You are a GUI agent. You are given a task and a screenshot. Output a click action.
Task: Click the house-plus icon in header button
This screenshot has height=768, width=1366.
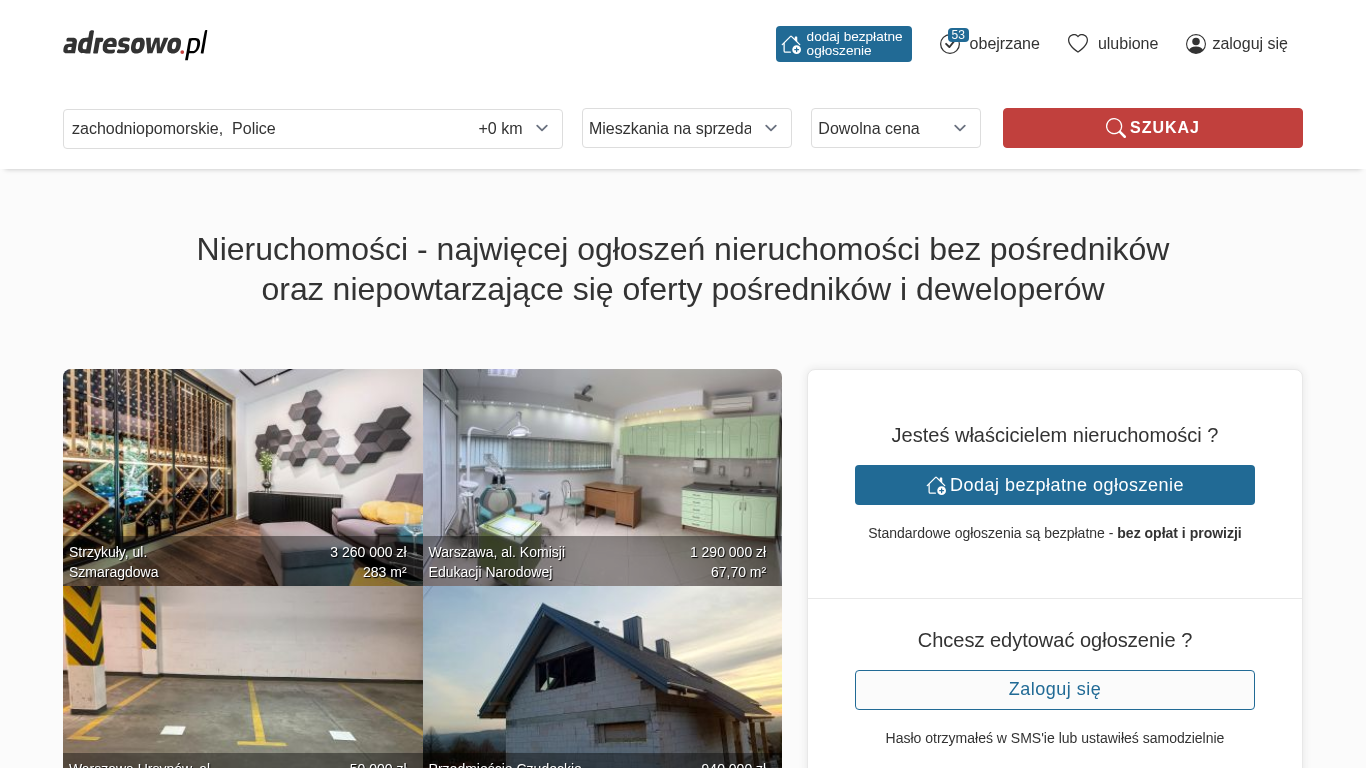tap(791, 44)
